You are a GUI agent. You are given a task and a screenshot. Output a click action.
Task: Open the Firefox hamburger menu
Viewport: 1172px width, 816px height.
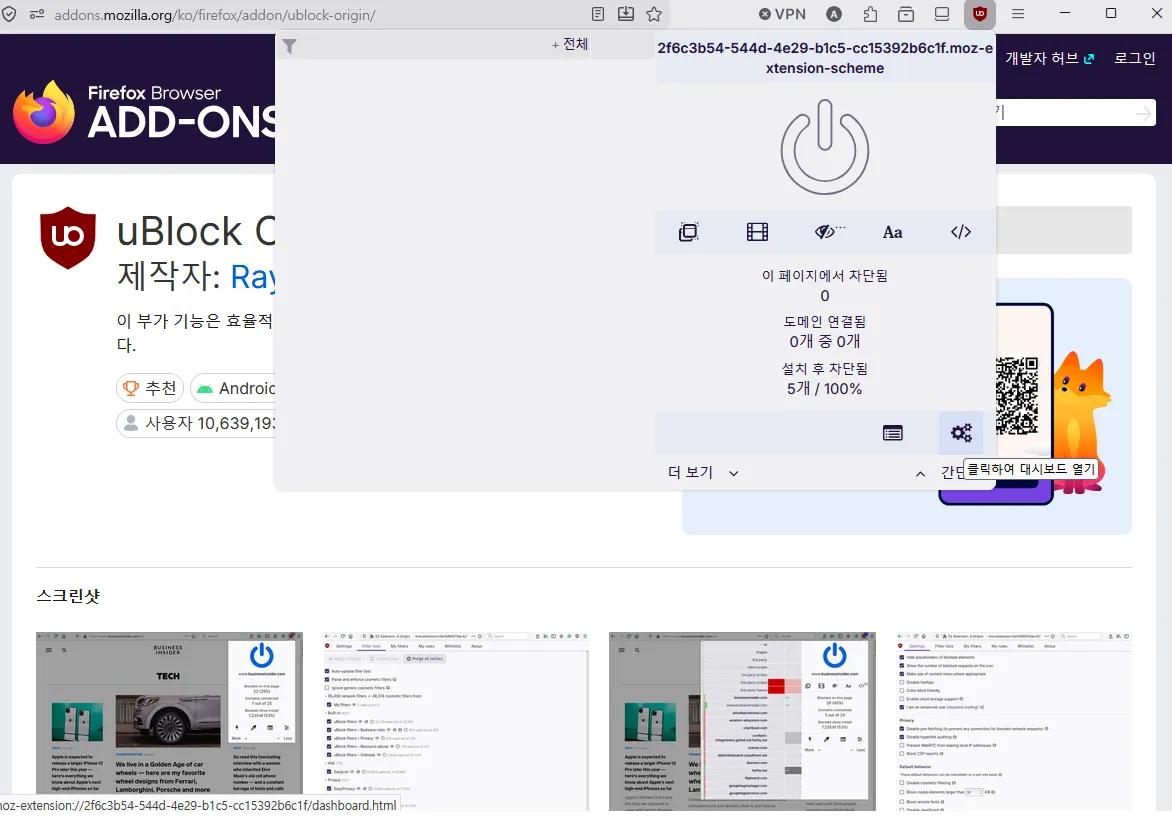coord(1018,13)
